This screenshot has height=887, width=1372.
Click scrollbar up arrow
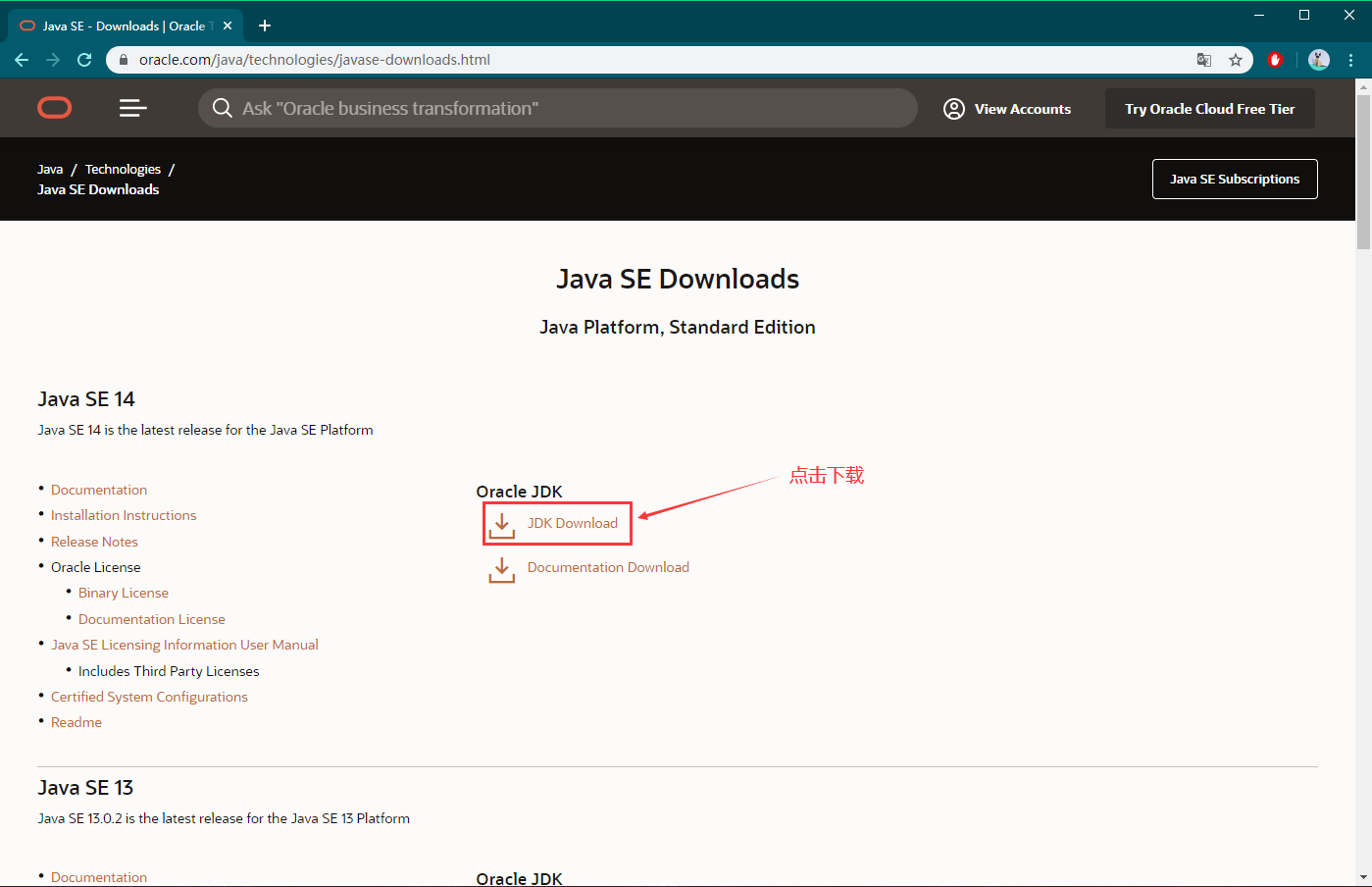tap(1363, 86)
